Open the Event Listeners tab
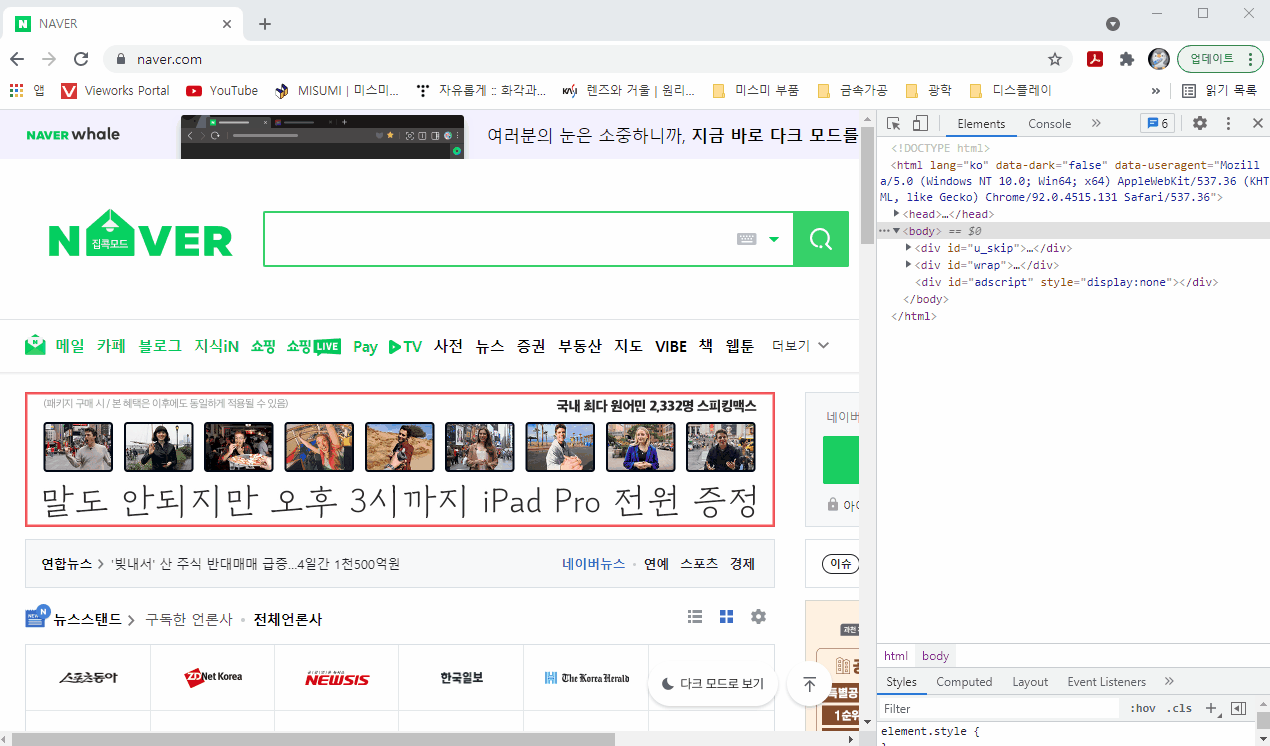The image size is (1270, 746). (x=1107, y=682)
